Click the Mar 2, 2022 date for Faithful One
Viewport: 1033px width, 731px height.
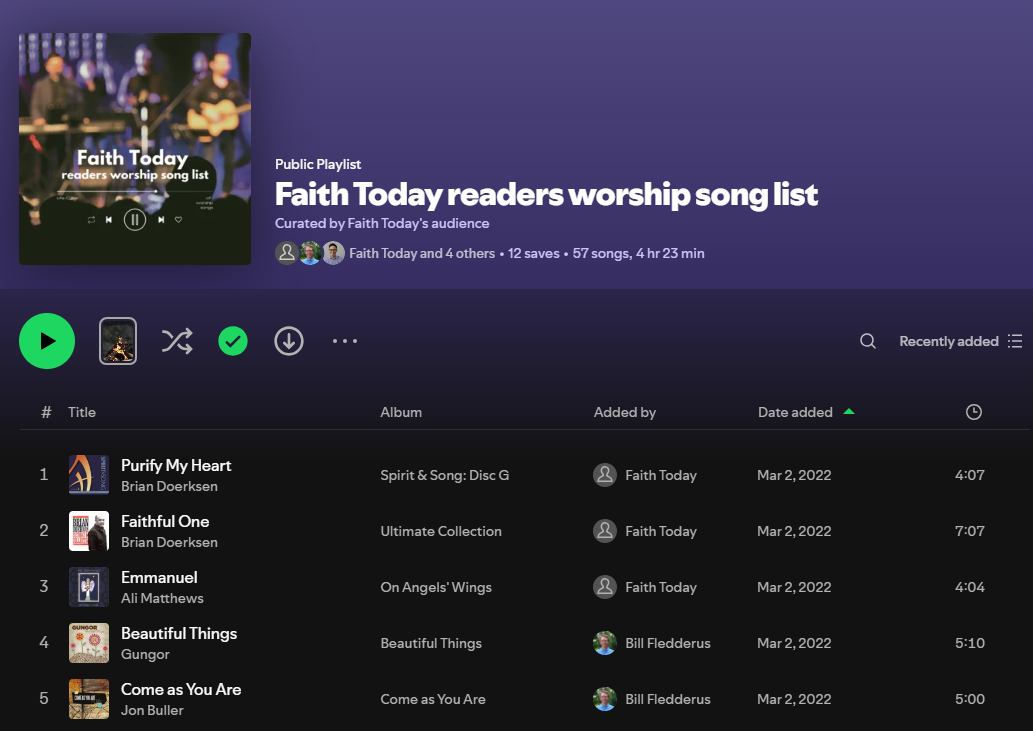click(794, 531)
